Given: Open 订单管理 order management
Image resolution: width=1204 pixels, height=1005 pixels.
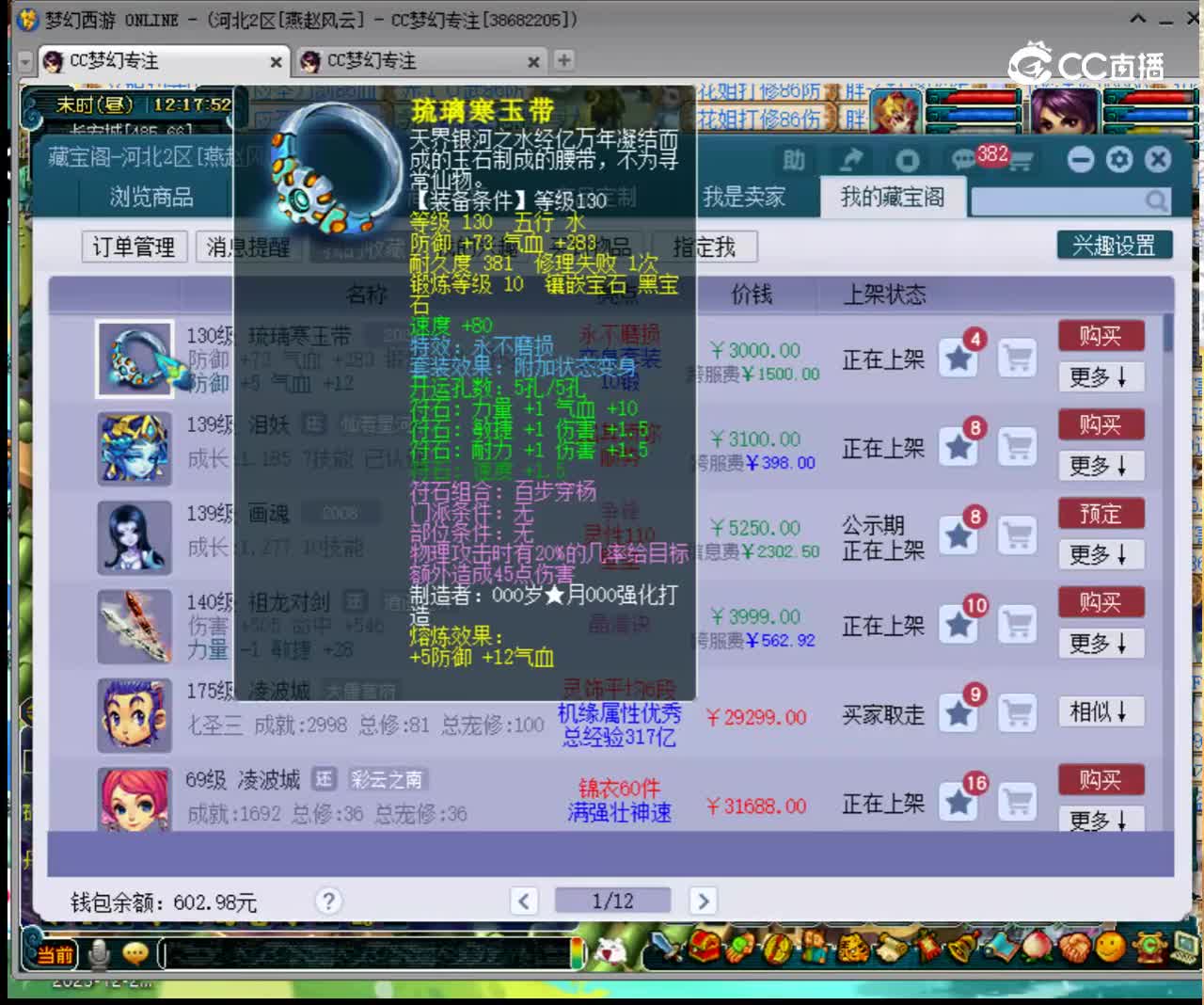Looking at the screenshot, I should point(134,247).
